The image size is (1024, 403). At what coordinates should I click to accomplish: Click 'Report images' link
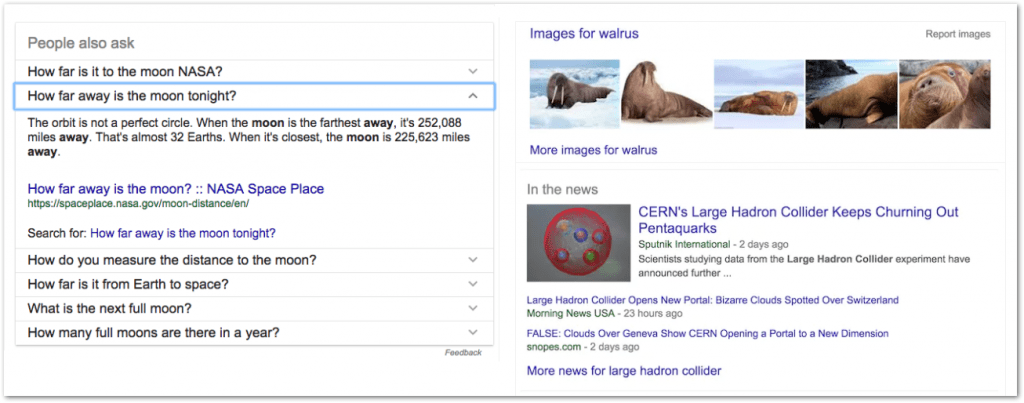click(957, 34)
